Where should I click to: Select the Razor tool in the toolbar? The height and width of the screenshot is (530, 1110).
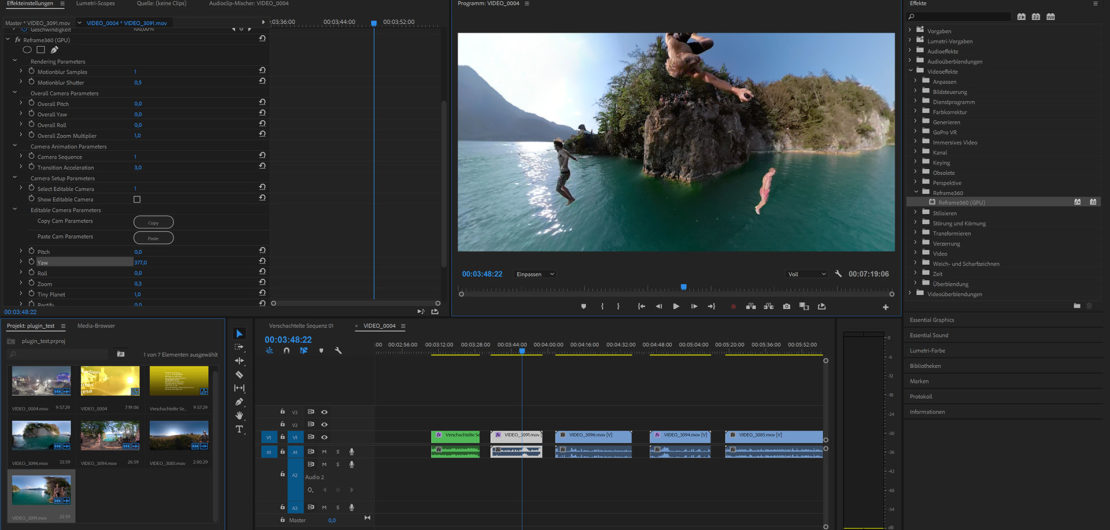coord(239,374)
